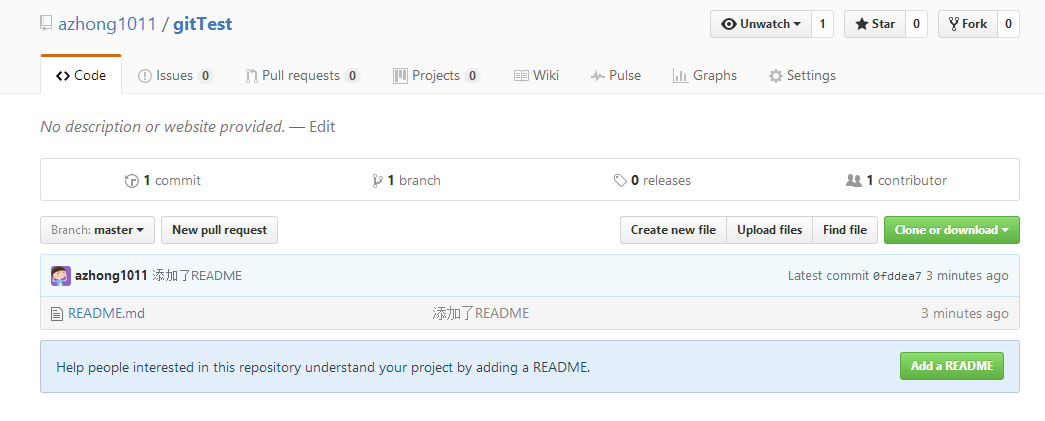
Task: Click the file icon next to README.md
Action: point(57,313)
